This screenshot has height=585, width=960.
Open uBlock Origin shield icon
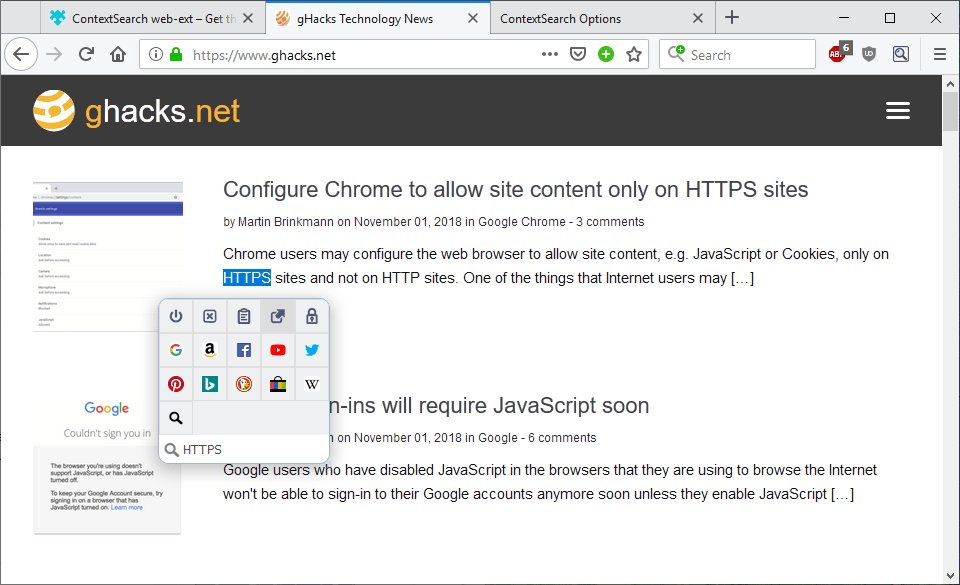tap(869, 54)
